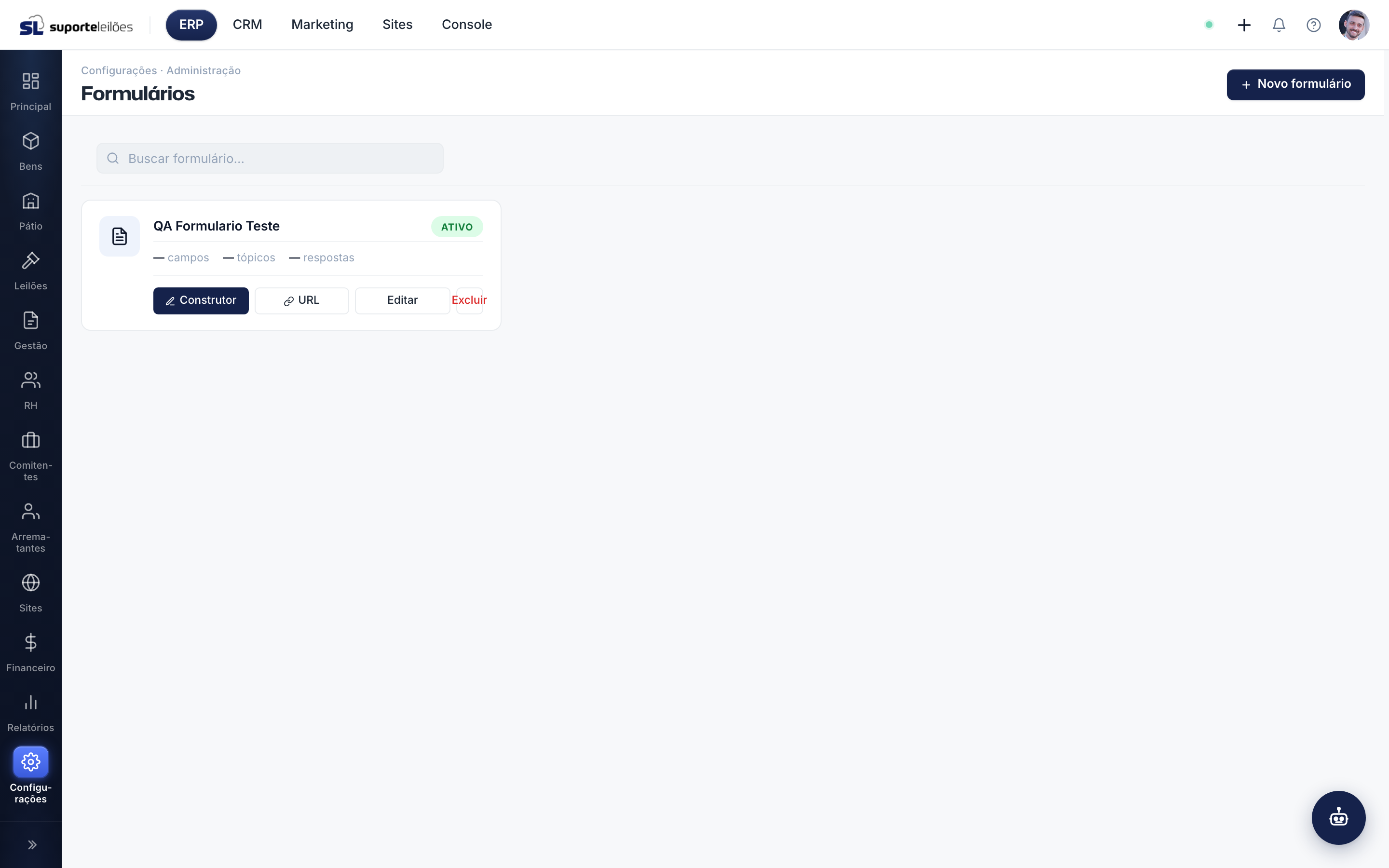
Task: Switch to ERP module tab
Action: coord(191,25)
